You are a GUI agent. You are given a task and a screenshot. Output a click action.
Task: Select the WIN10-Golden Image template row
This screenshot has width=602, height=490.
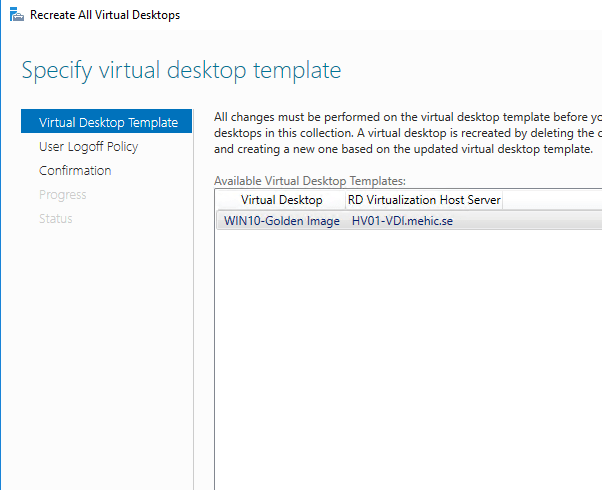409,220
